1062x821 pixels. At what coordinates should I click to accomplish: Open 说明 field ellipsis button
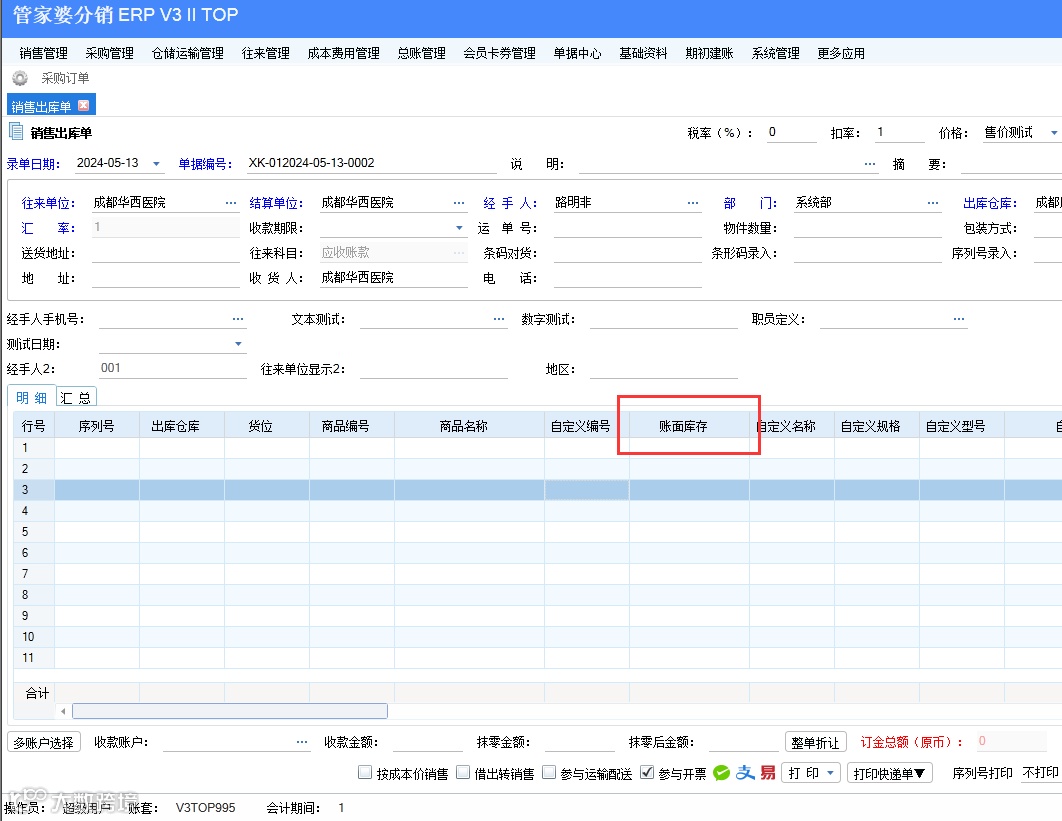pyautogui.click(x=870, y=164)
